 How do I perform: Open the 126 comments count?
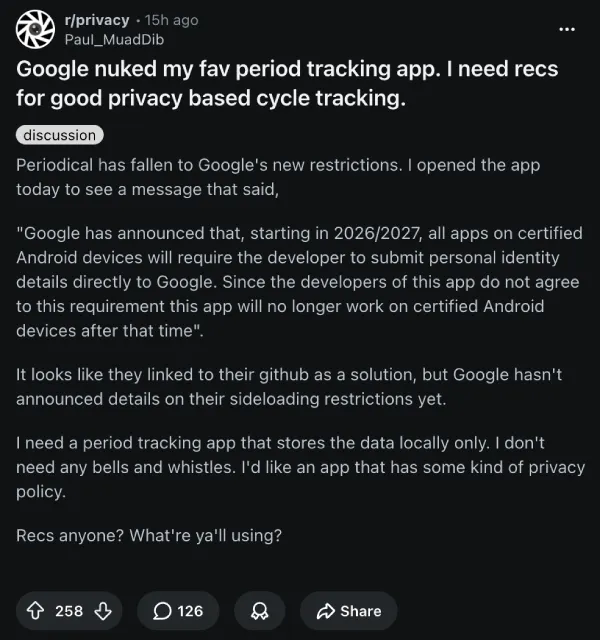190,611
